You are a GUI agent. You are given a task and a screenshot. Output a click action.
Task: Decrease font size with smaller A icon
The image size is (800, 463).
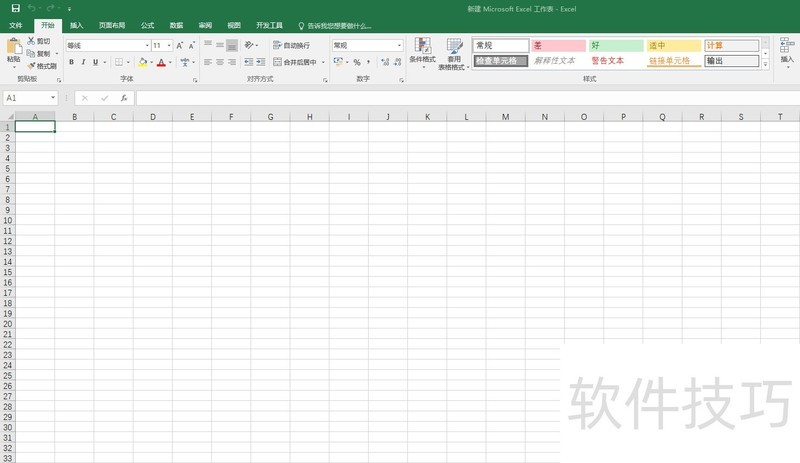point(192,45)
